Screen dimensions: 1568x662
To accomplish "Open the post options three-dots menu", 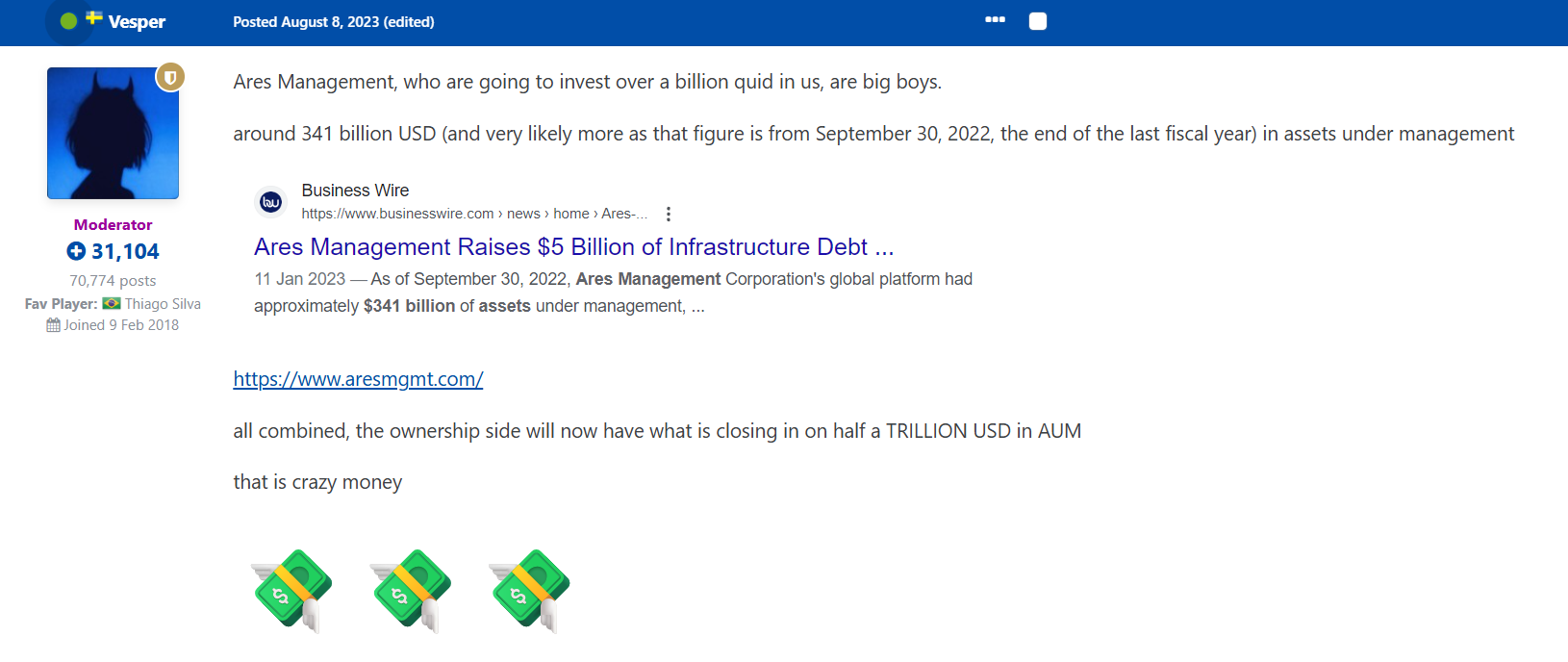I will [995, 20].
